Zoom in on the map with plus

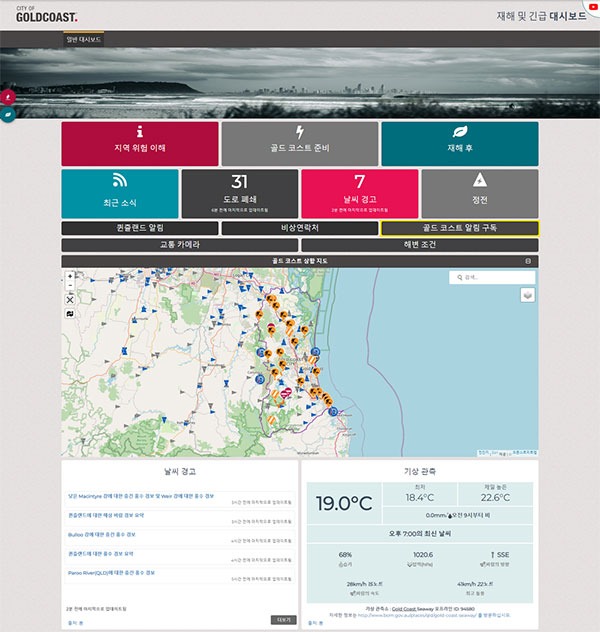70,276
